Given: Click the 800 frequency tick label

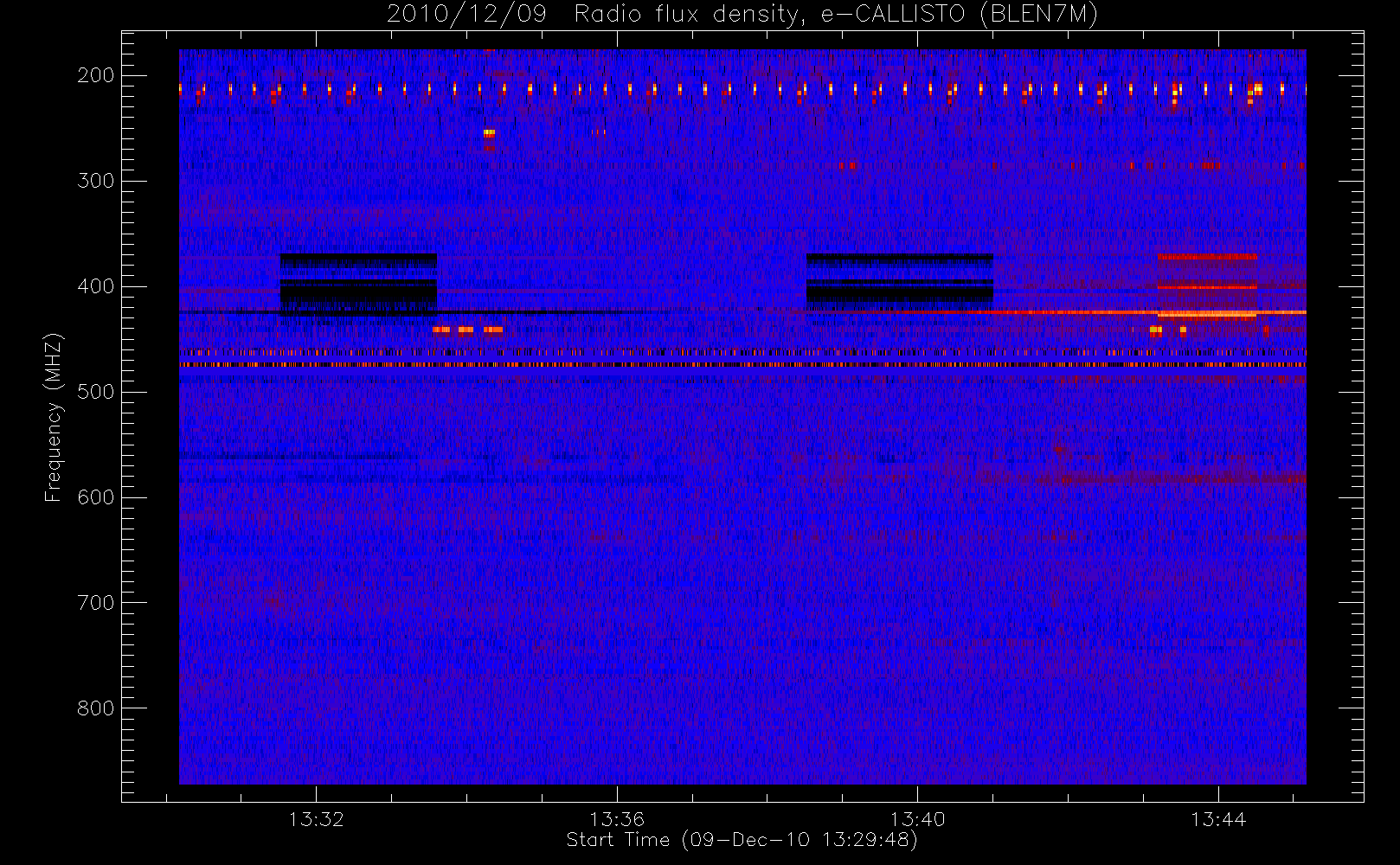Looking at the screenshot, I should [96, 708].
